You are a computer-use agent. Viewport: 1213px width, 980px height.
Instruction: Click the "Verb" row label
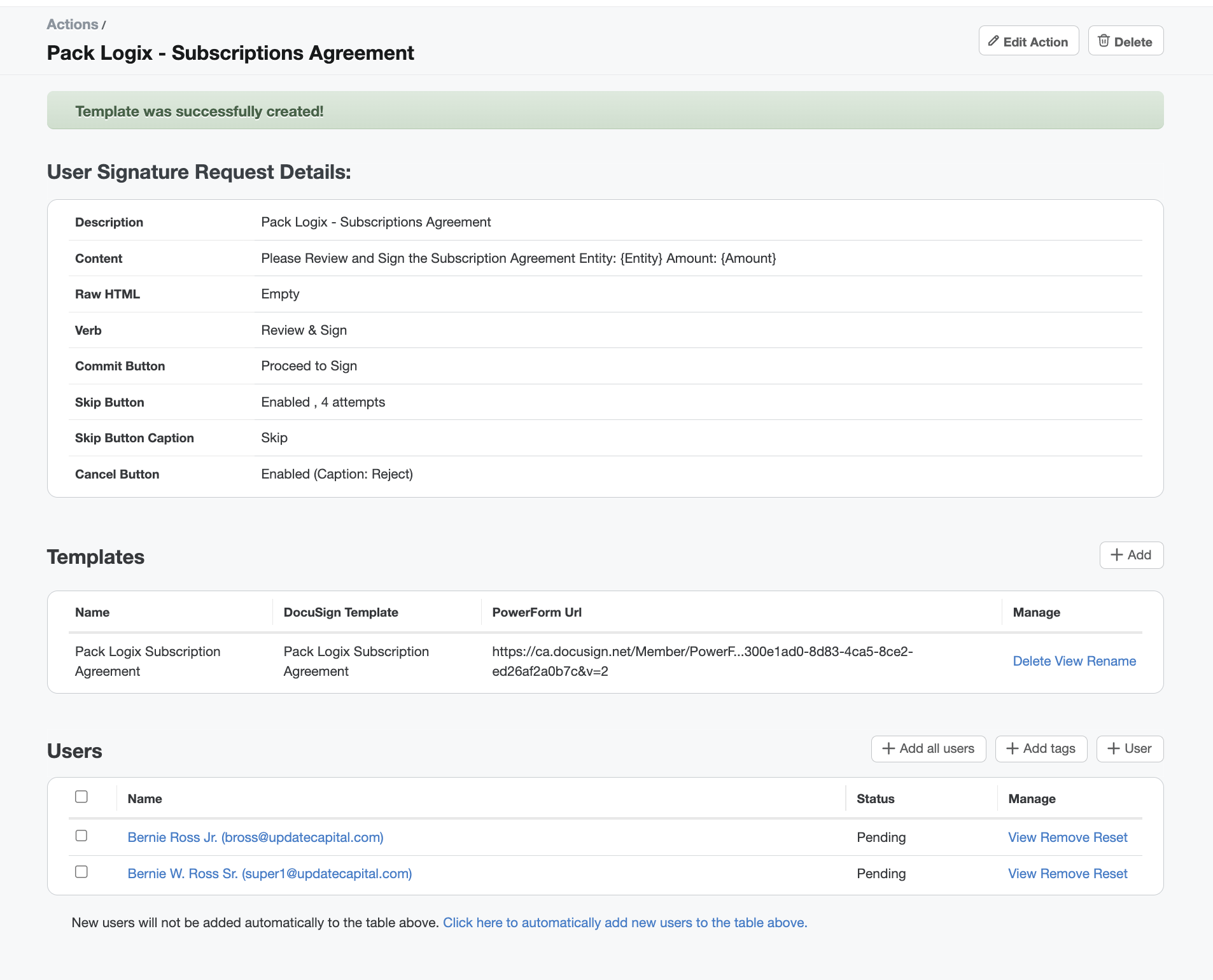click(x=88, y=330)
